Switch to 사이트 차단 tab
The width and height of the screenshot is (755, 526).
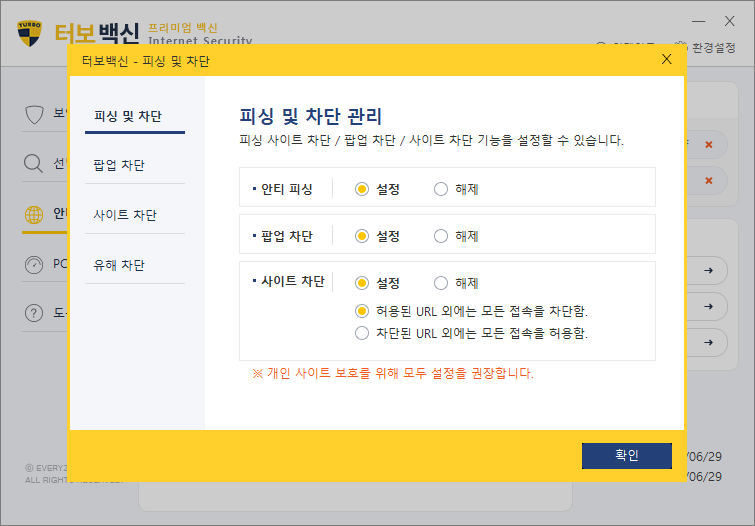click(x=125, y=215)
